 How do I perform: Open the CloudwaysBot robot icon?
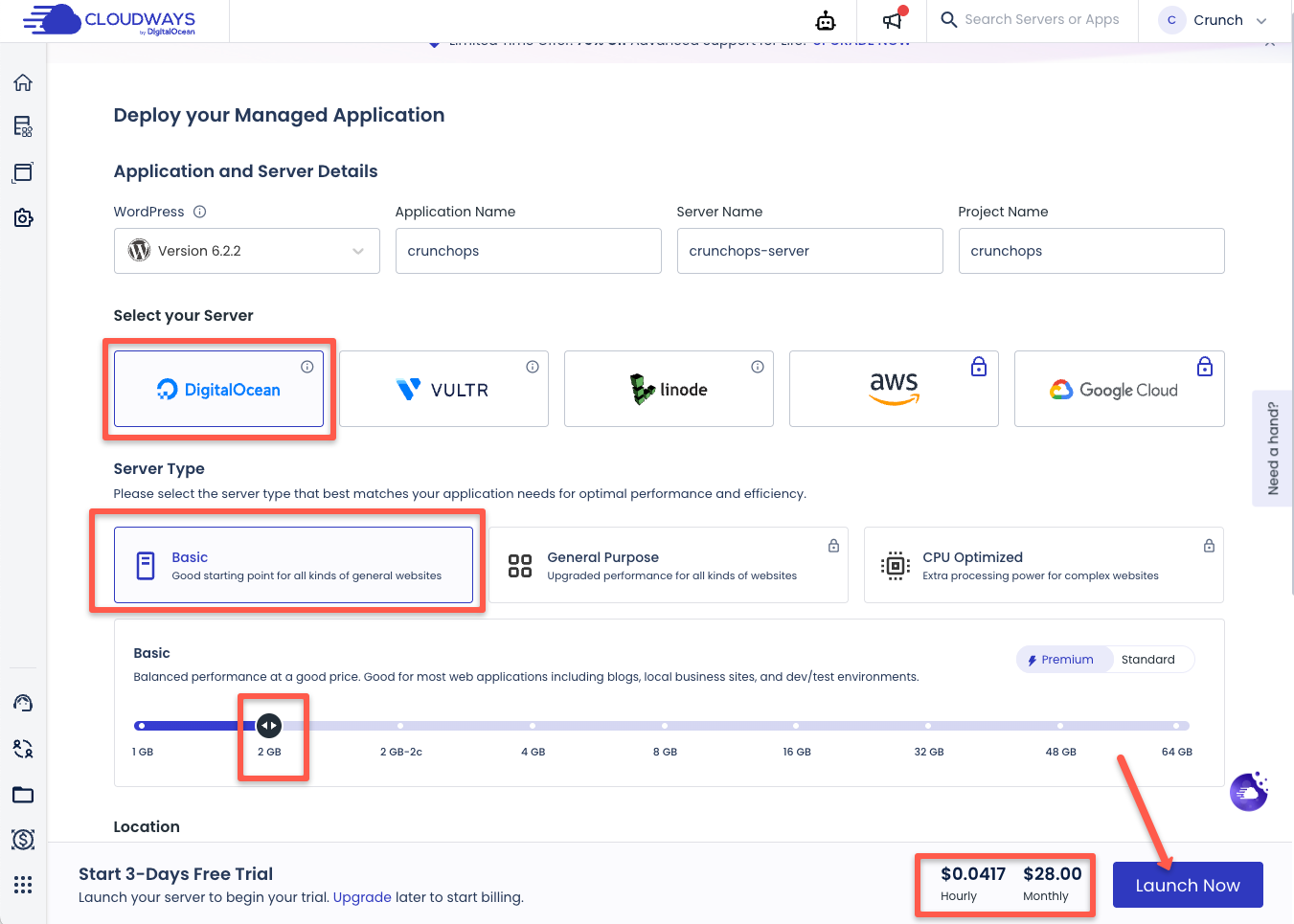click(x=826, y=20)
